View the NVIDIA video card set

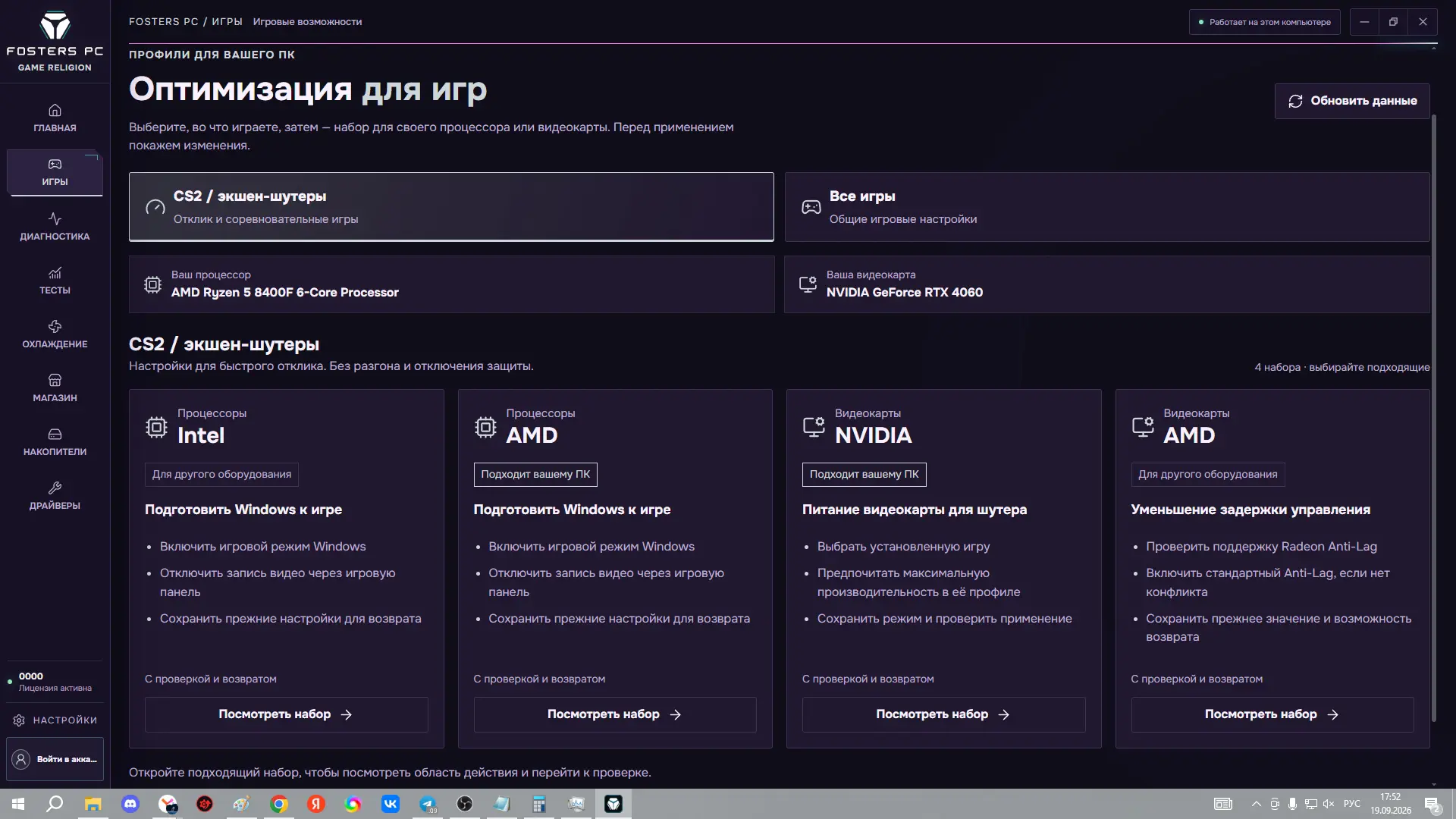[x=944, y=714]
